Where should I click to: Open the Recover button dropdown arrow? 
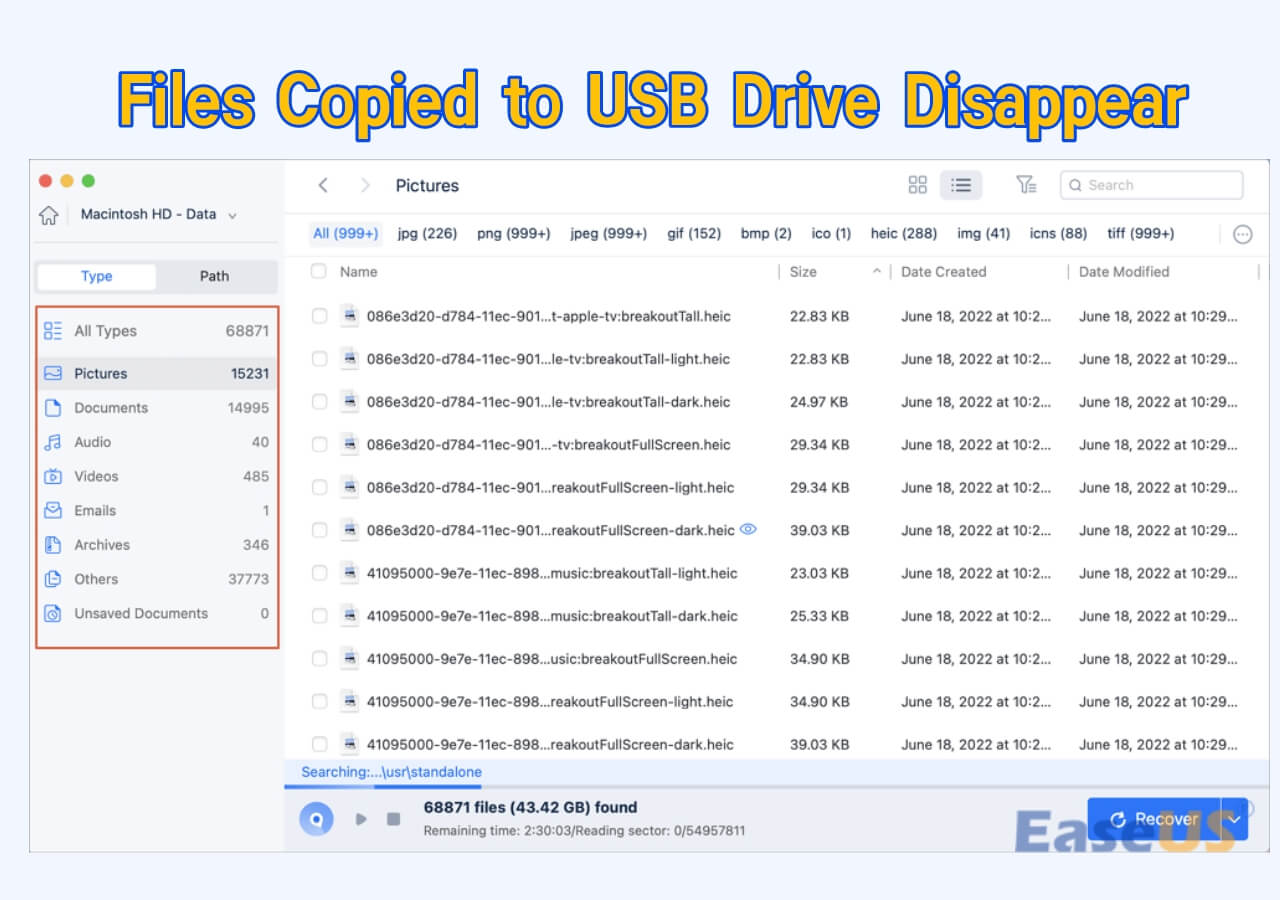[1236, 818]
